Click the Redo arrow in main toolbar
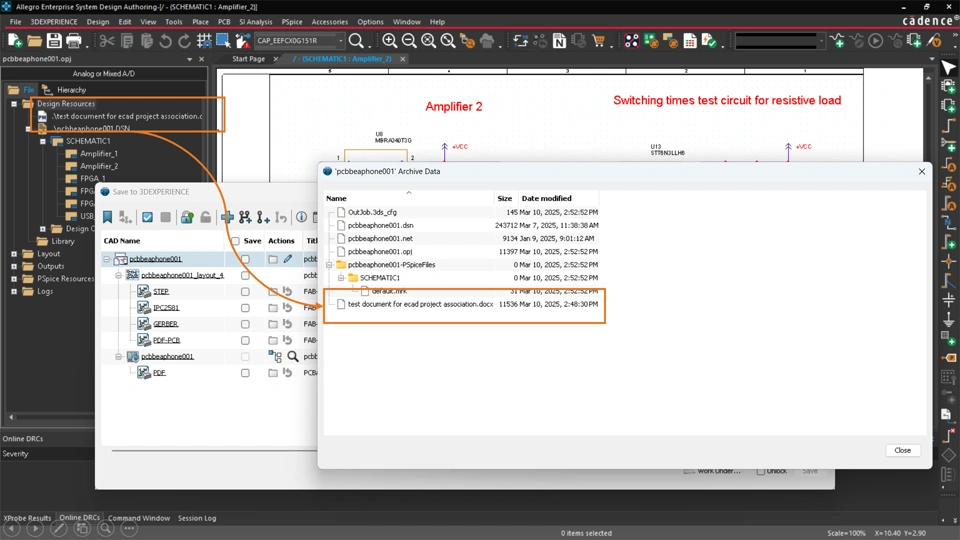 [184, 41]
